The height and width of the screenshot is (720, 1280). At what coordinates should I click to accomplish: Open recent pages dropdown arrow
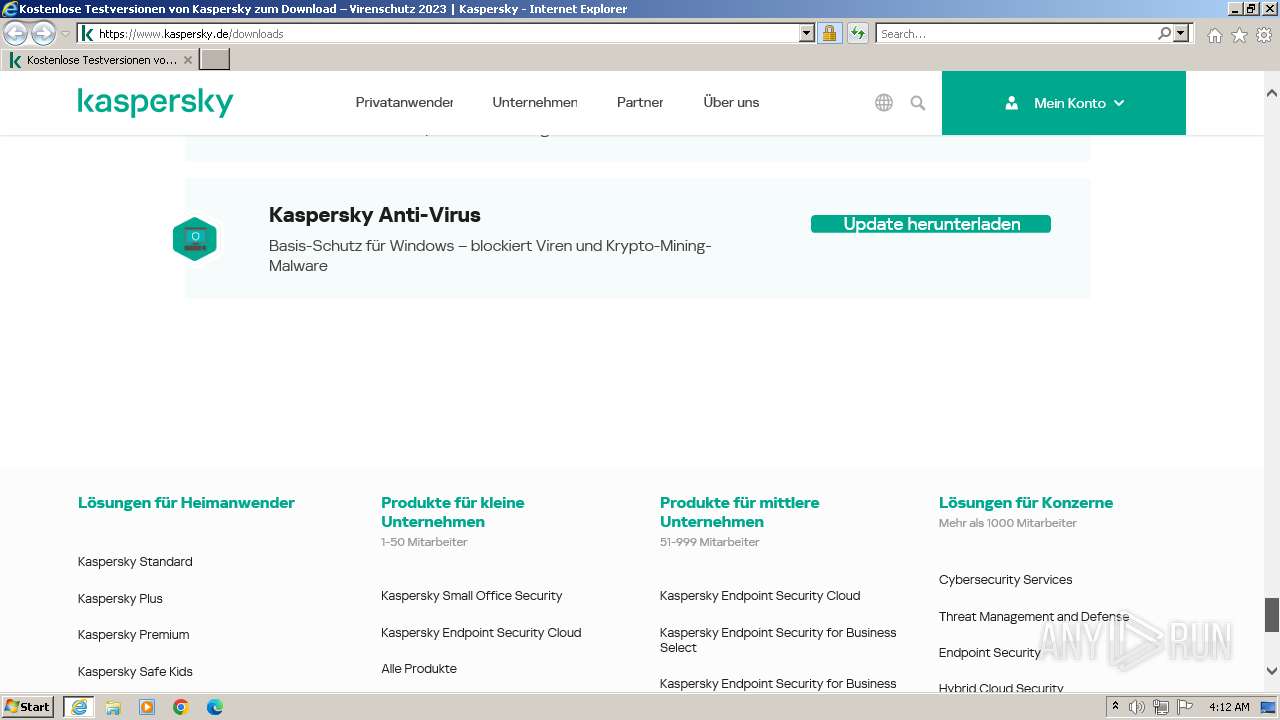(x=65, y=34)
